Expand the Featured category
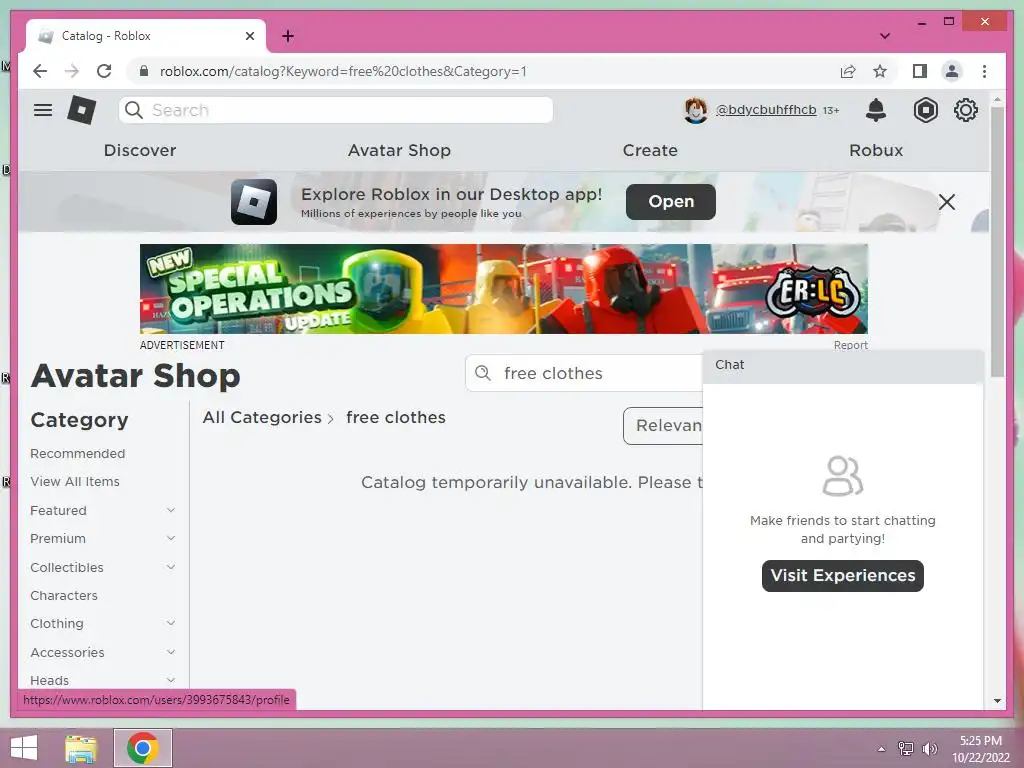Screen dimensions: 1024x768 170,510
